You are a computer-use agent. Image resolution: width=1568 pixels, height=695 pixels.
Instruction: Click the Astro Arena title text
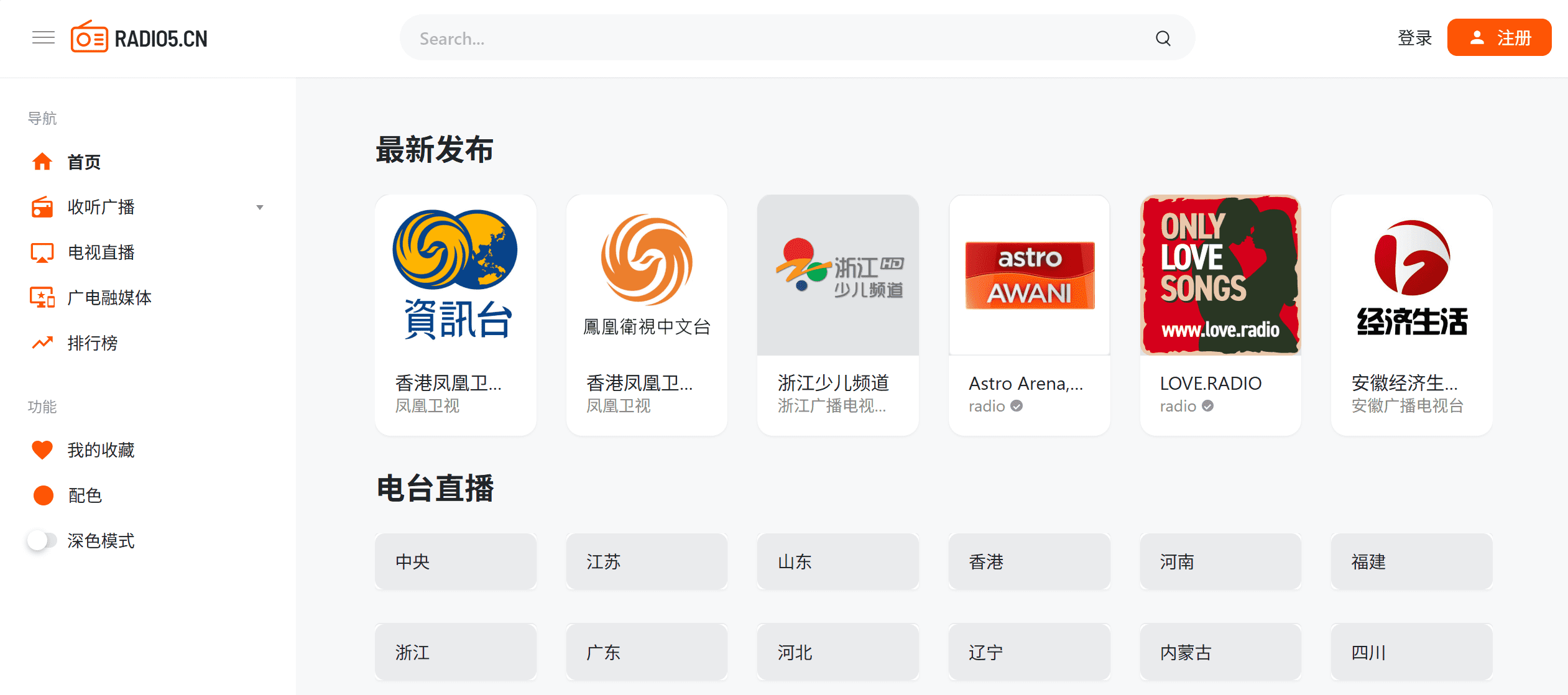click(1026, 384)
